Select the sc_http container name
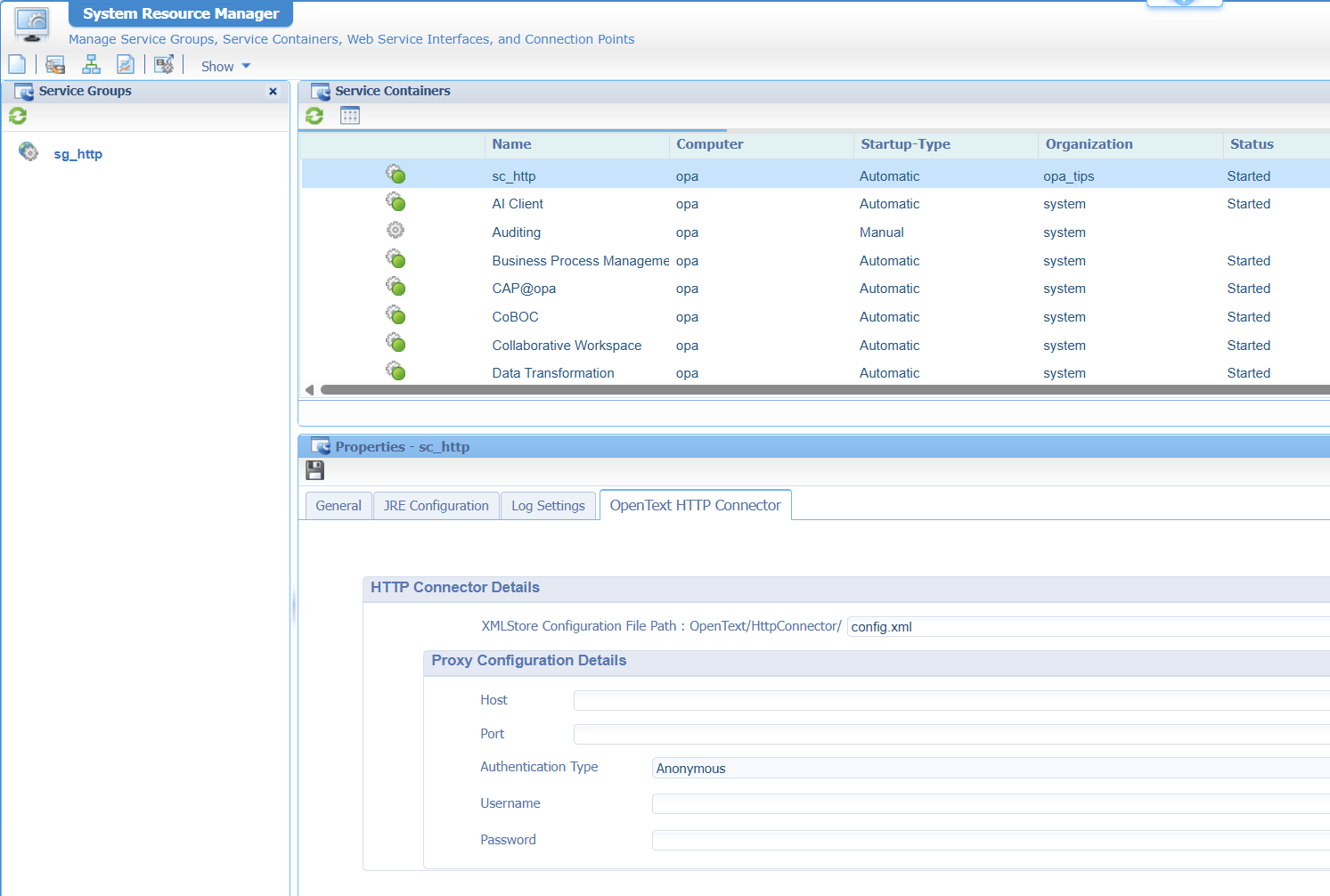This screenshot has height=896, width=1330. point(514,176)
